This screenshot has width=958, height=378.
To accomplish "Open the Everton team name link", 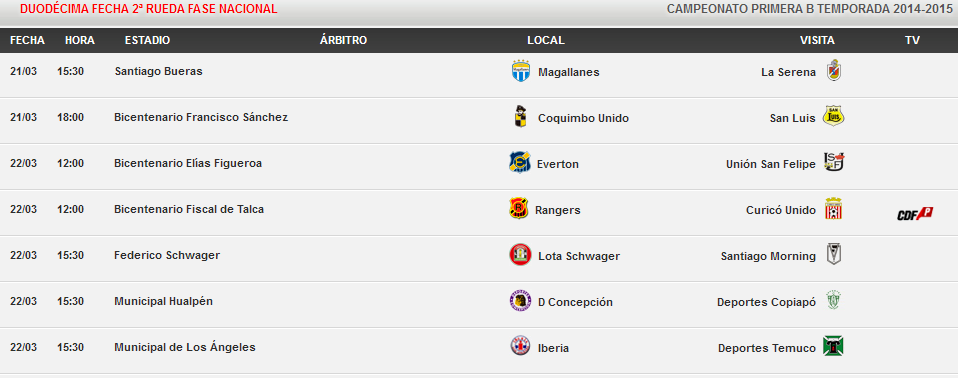I will pyautogui.click(x=558, y=164).
